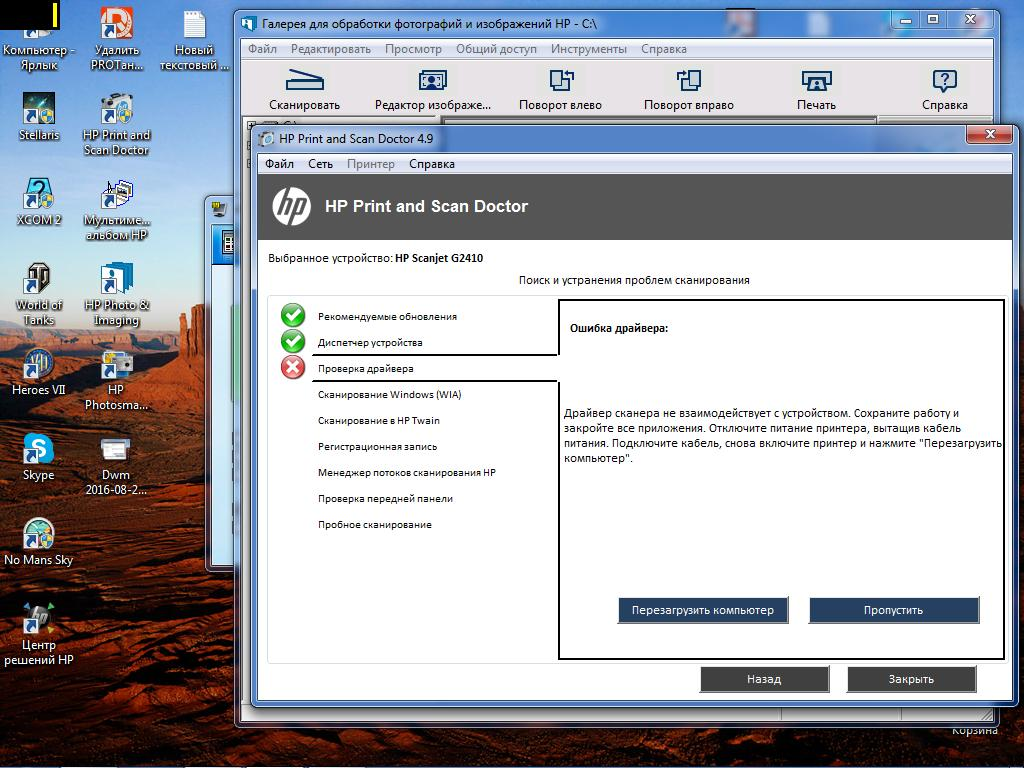Select the No Mans Sky desktop shortcut
The width and height of the screenshot is (1024, 768).
(x=39, y=541)
